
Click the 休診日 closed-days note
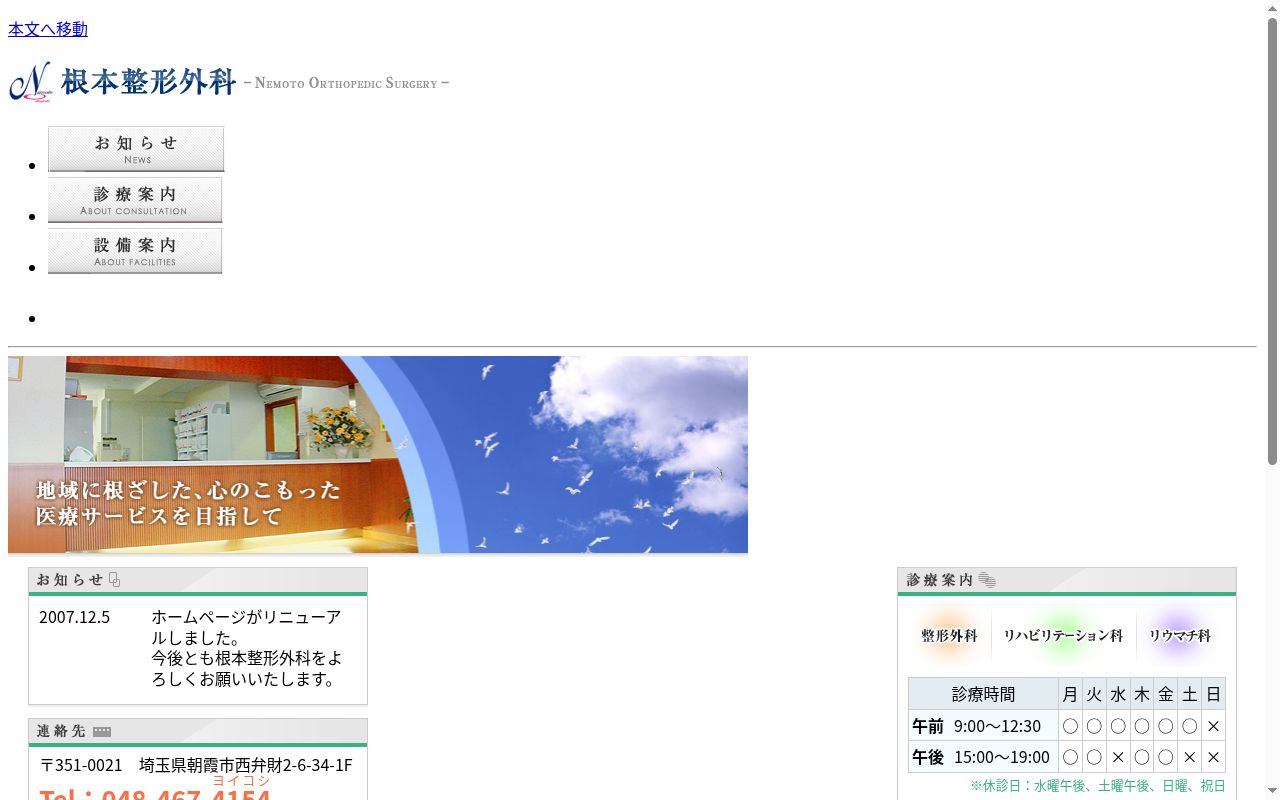[x=1098, y=786]
